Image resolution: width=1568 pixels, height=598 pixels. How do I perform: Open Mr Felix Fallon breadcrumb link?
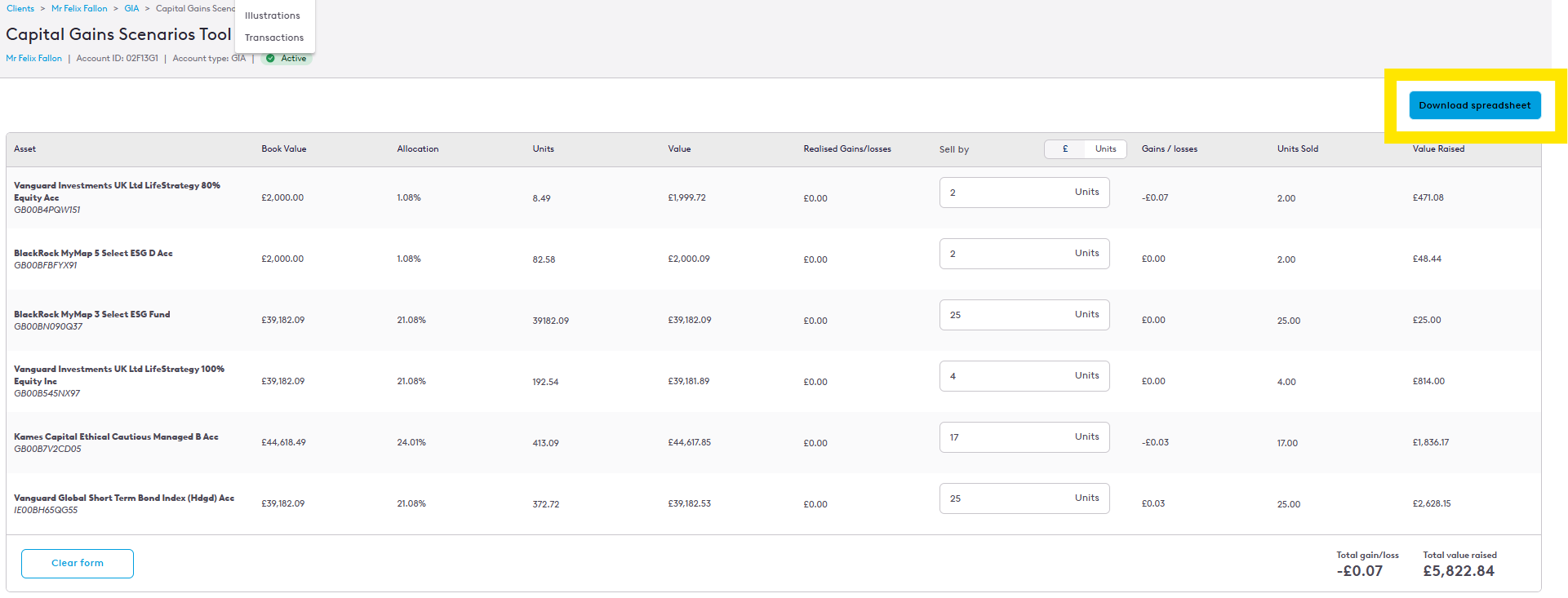coord(79,8)
